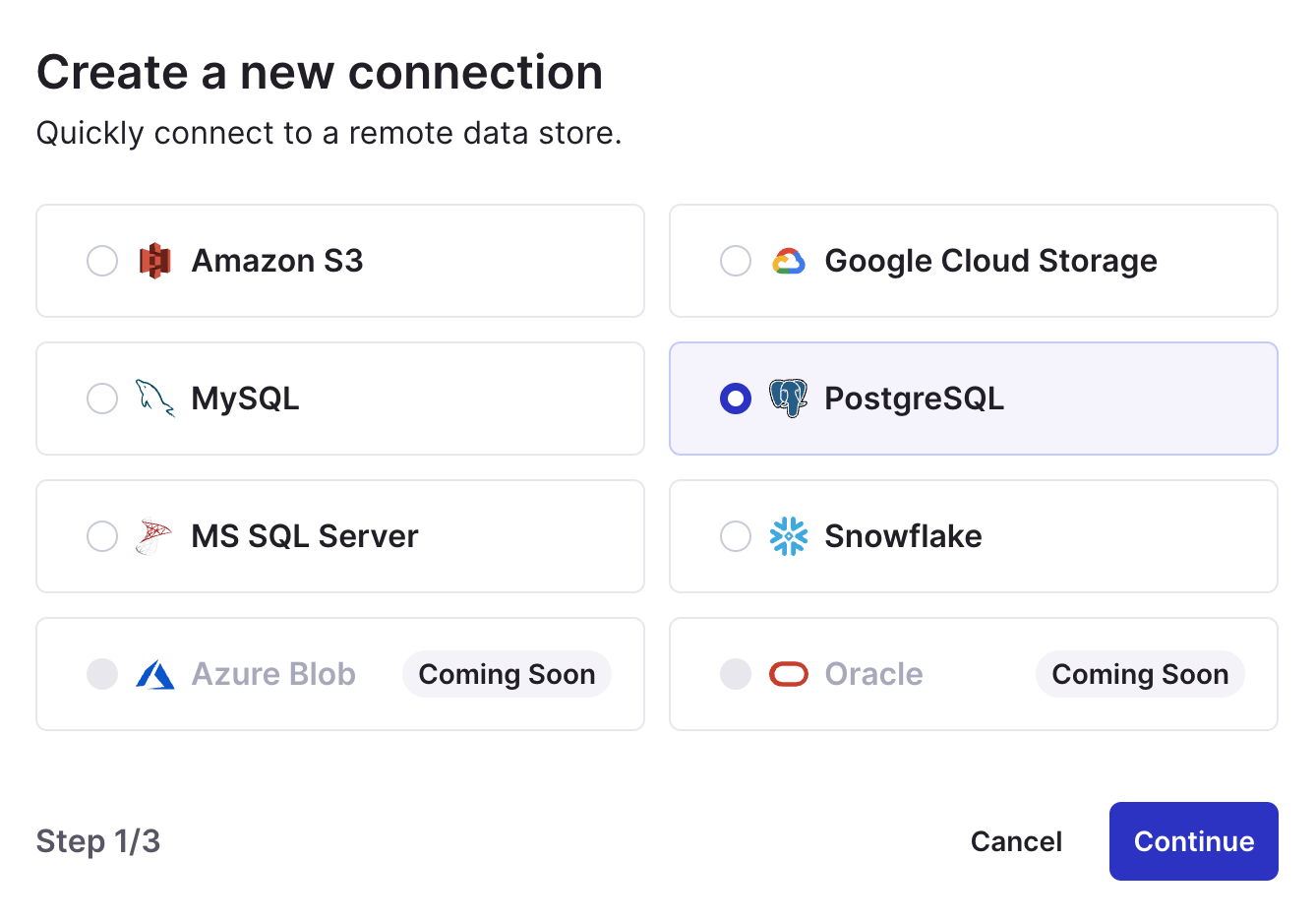Click the MySQL dolphin icon
Screen dimensions: 1316x921
[155, 399]
